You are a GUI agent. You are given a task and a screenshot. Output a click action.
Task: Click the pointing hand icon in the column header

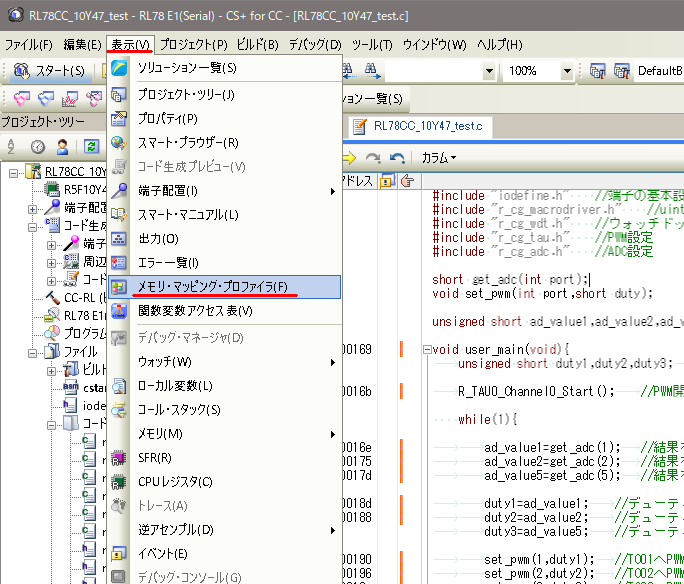click(407, 181)
